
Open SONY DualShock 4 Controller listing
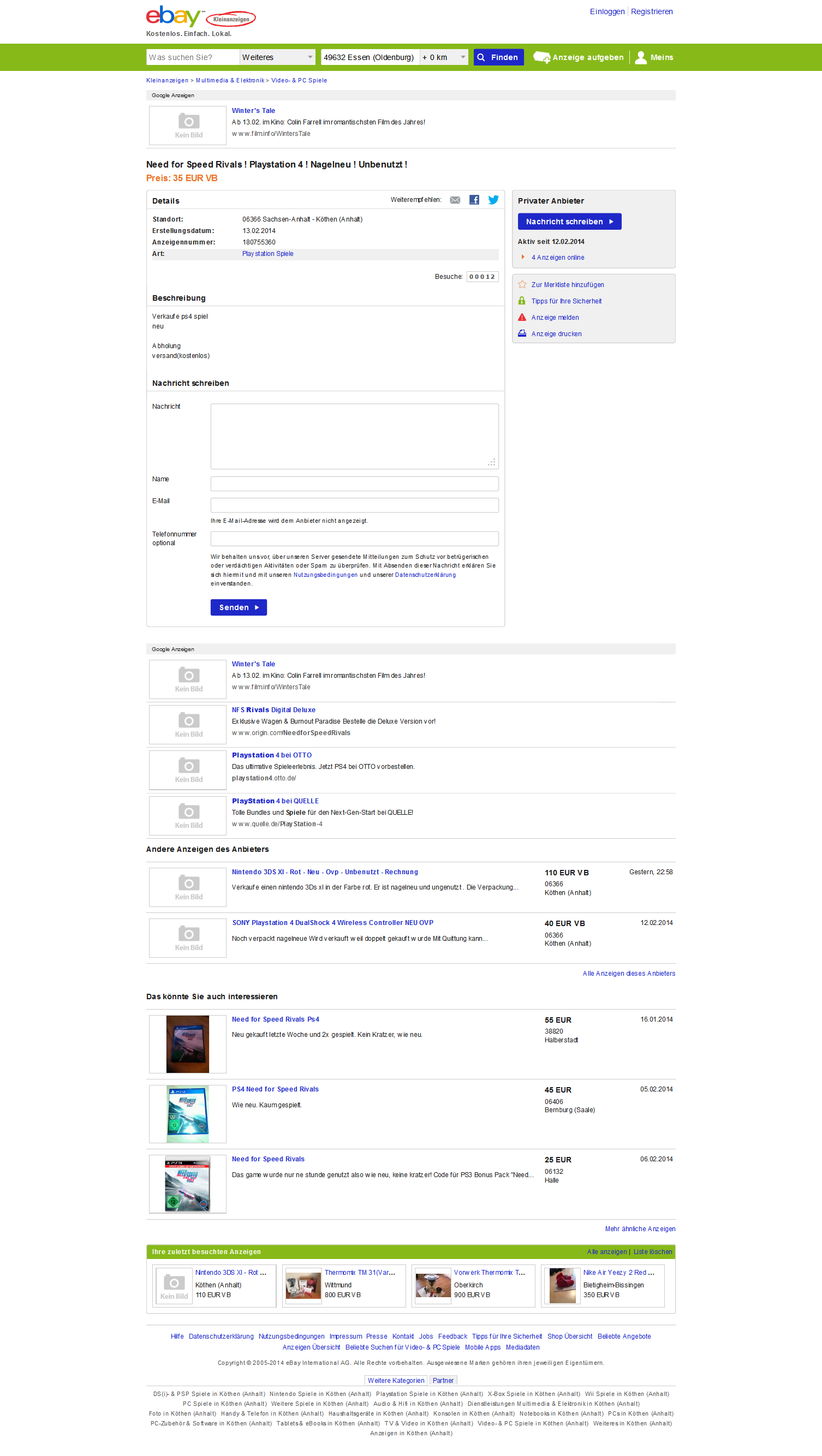pyautogui.click(x=333, y=923)
